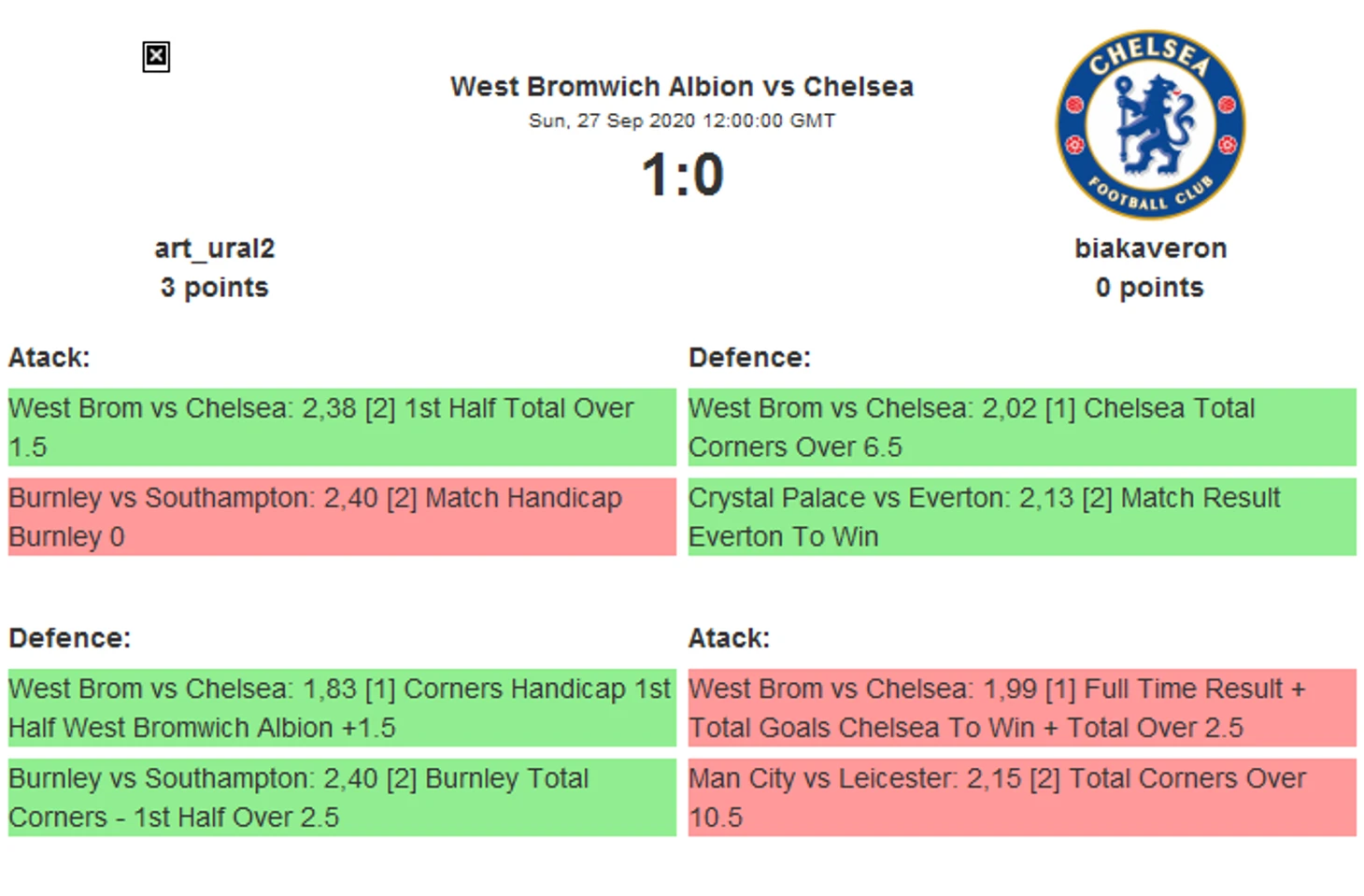
Task: Click the 3 points label under art_ural2
Action: 214,287
